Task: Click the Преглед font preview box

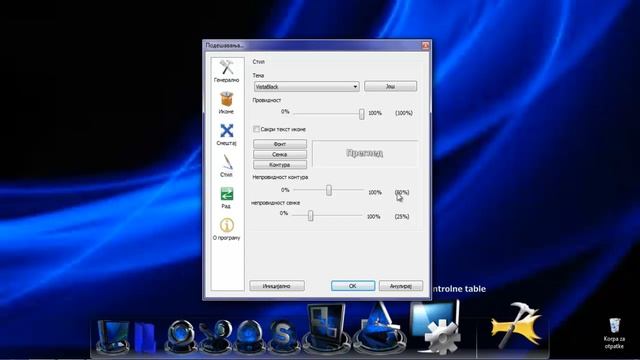Action: 365,153
